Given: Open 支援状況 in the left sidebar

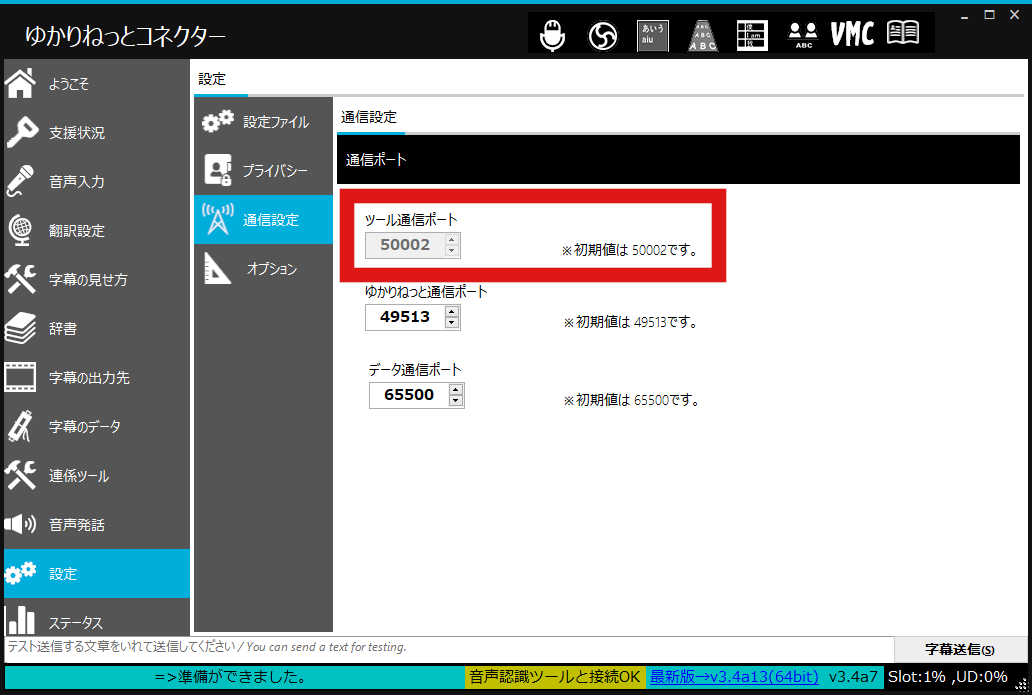Looking at the screenshot, I should pyautogui.click(x=97, y=132).
